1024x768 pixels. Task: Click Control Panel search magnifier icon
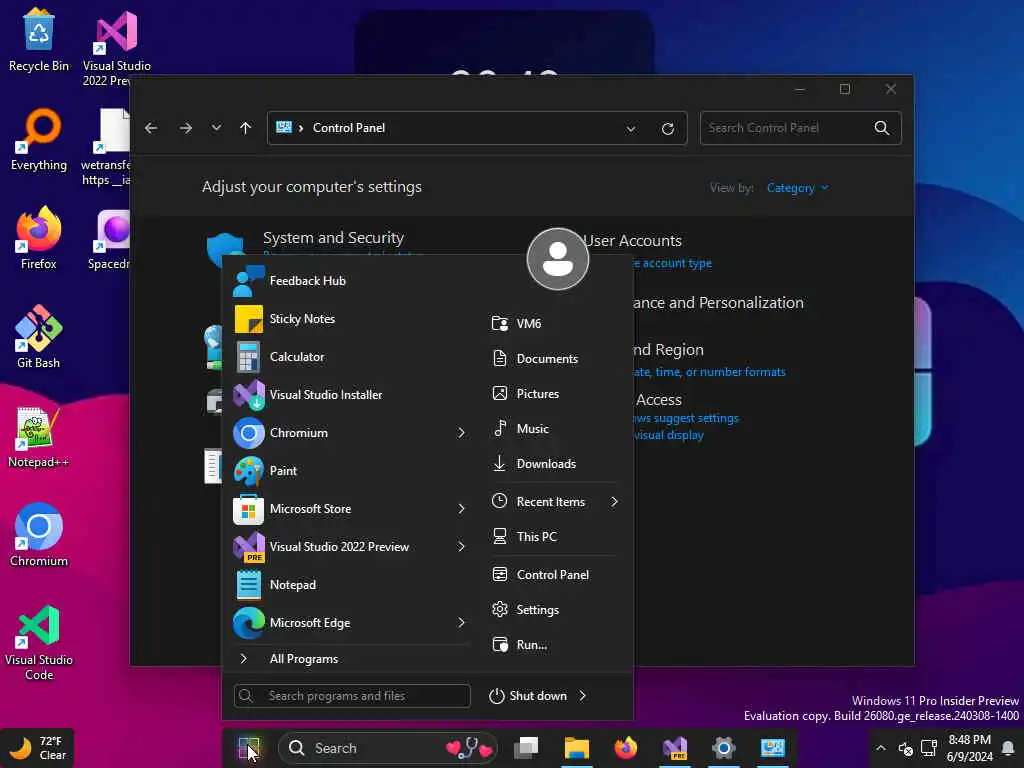[x=882, y=128]
